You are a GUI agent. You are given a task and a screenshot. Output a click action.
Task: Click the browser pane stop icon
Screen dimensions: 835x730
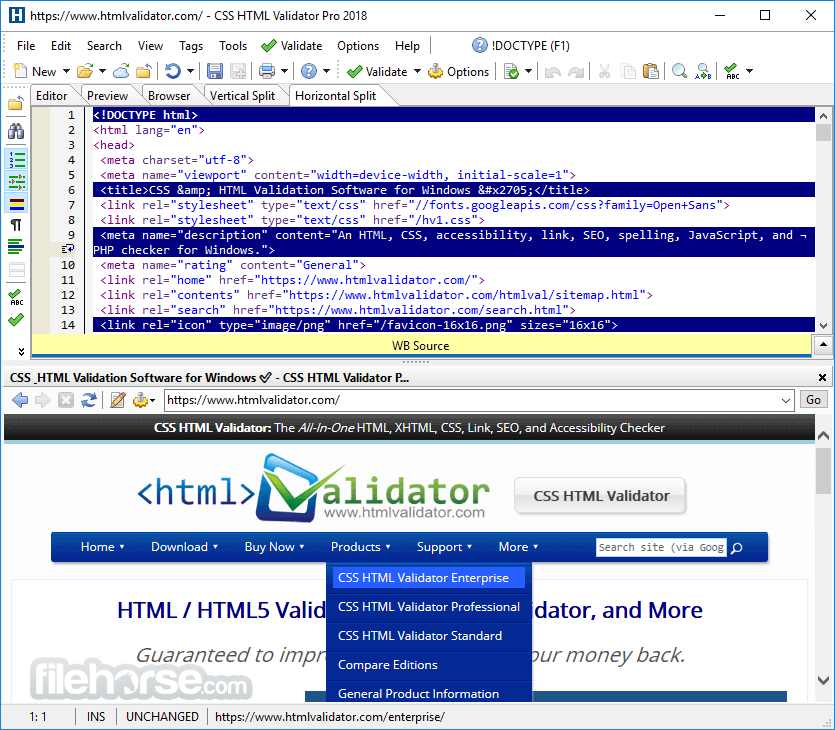(66, 400)
